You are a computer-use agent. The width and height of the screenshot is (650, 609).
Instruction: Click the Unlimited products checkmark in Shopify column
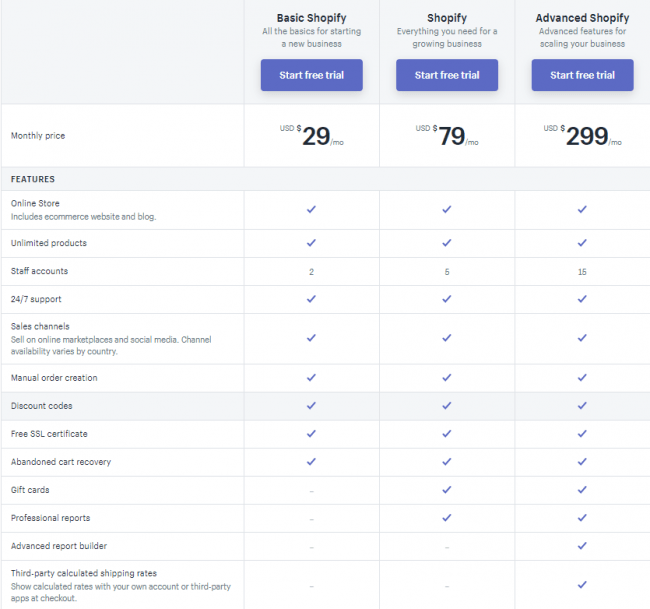pos(447,243)
